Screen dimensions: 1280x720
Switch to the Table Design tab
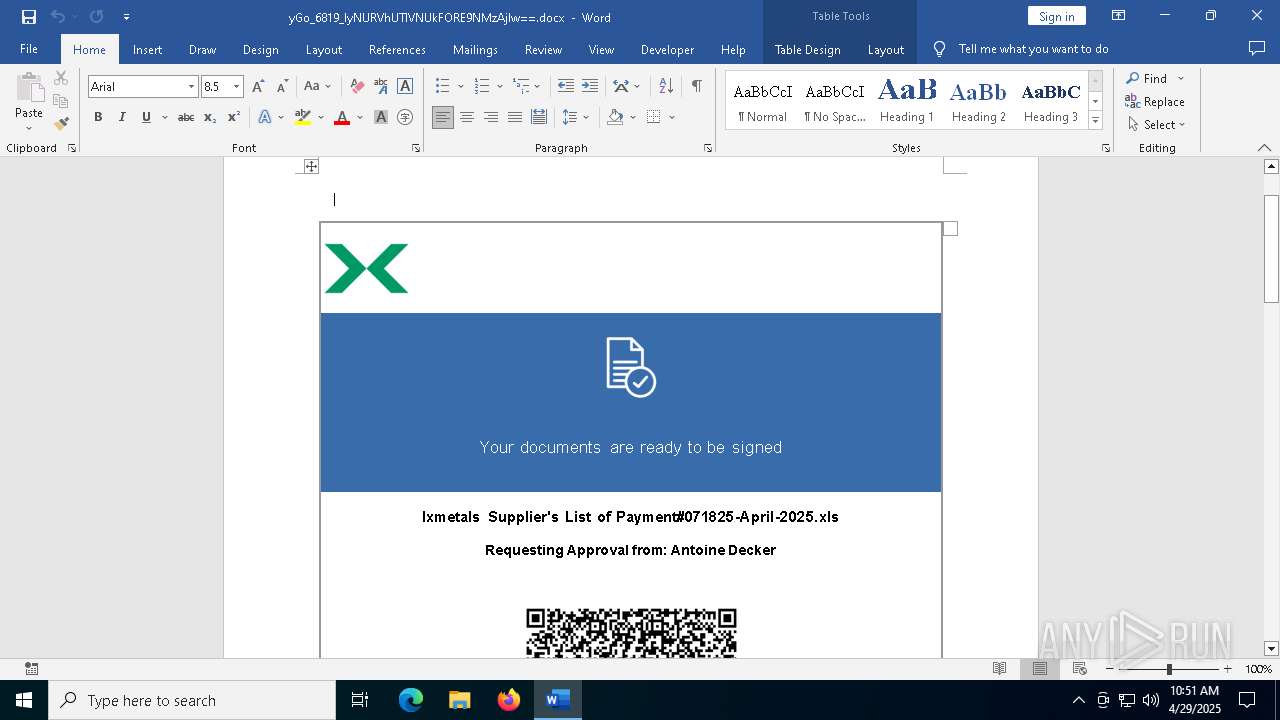(807, 49)
